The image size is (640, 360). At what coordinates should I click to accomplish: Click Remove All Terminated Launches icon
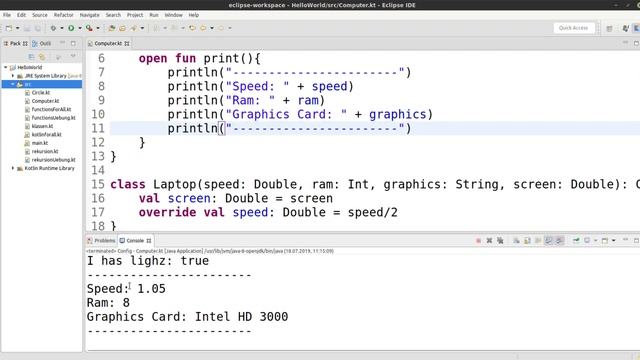coord(500,241)
